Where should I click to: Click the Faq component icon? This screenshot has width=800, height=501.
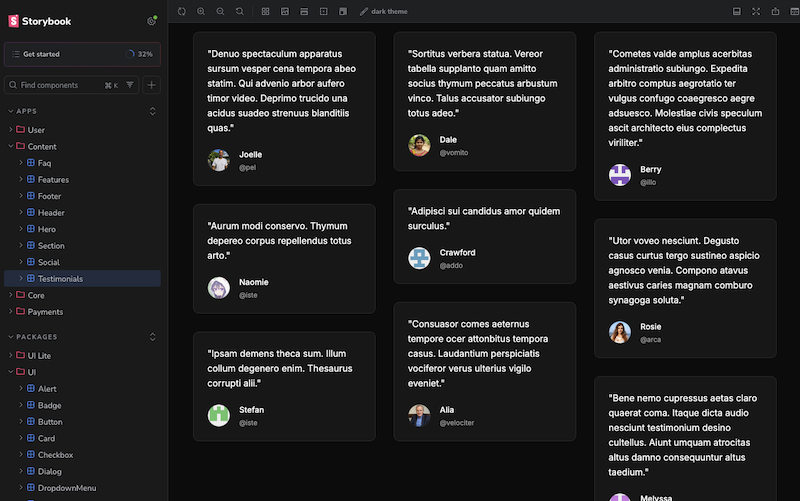[x=31, y=163]
